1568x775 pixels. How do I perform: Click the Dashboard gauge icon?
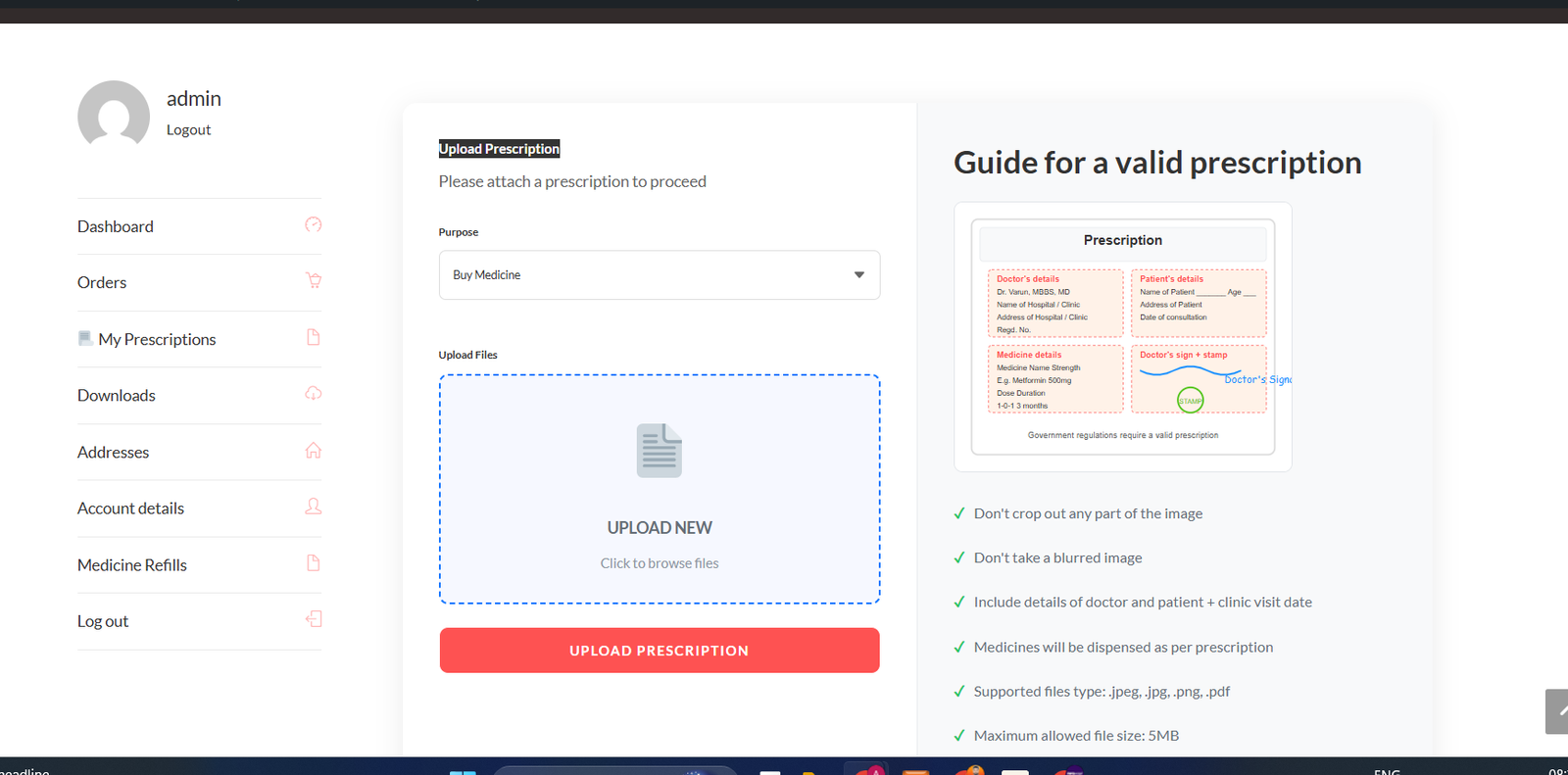click(313, 225)
